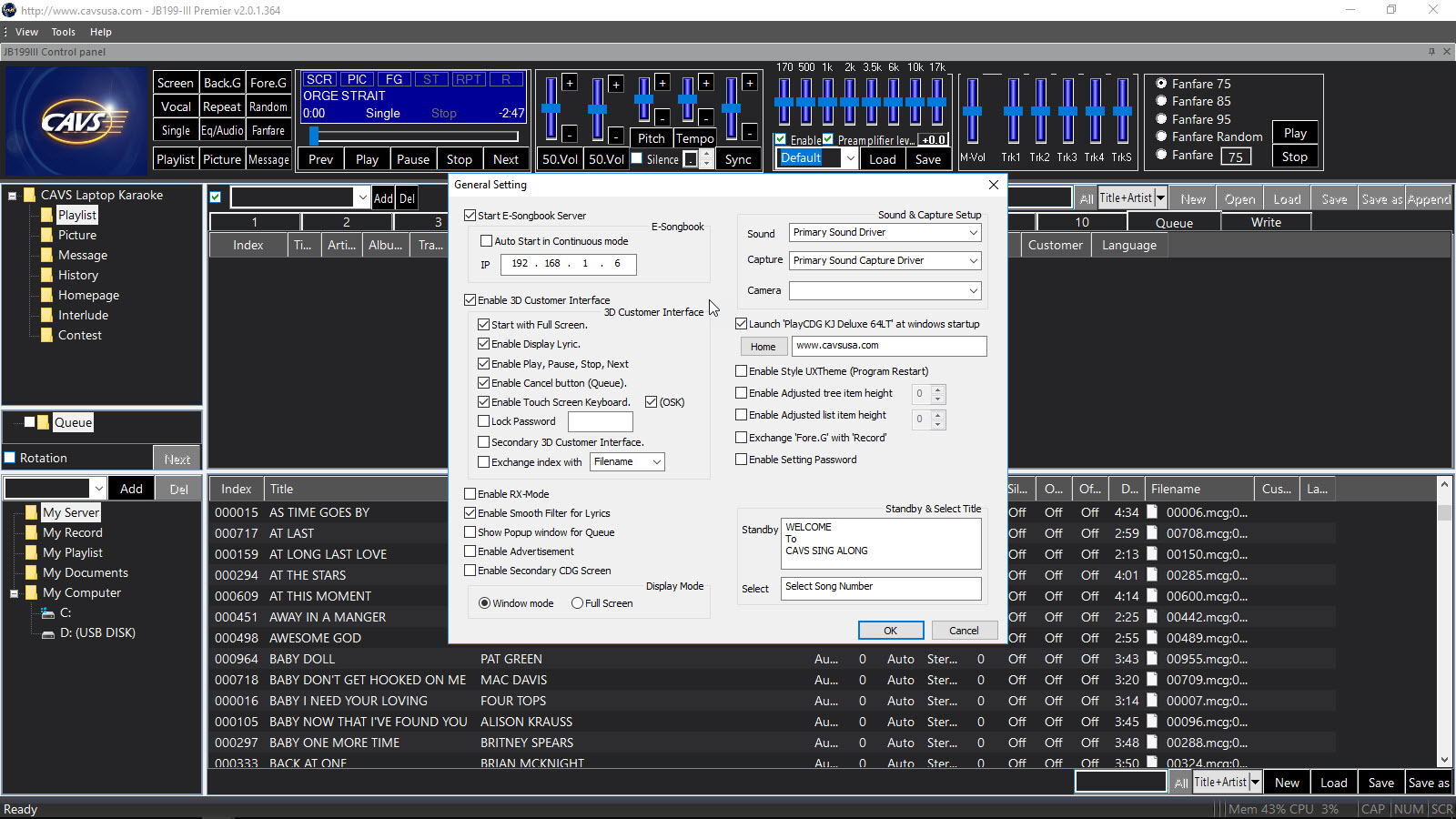1456x819 pixels.
Task: Check Enable Advertisement option
Action: 470,551
